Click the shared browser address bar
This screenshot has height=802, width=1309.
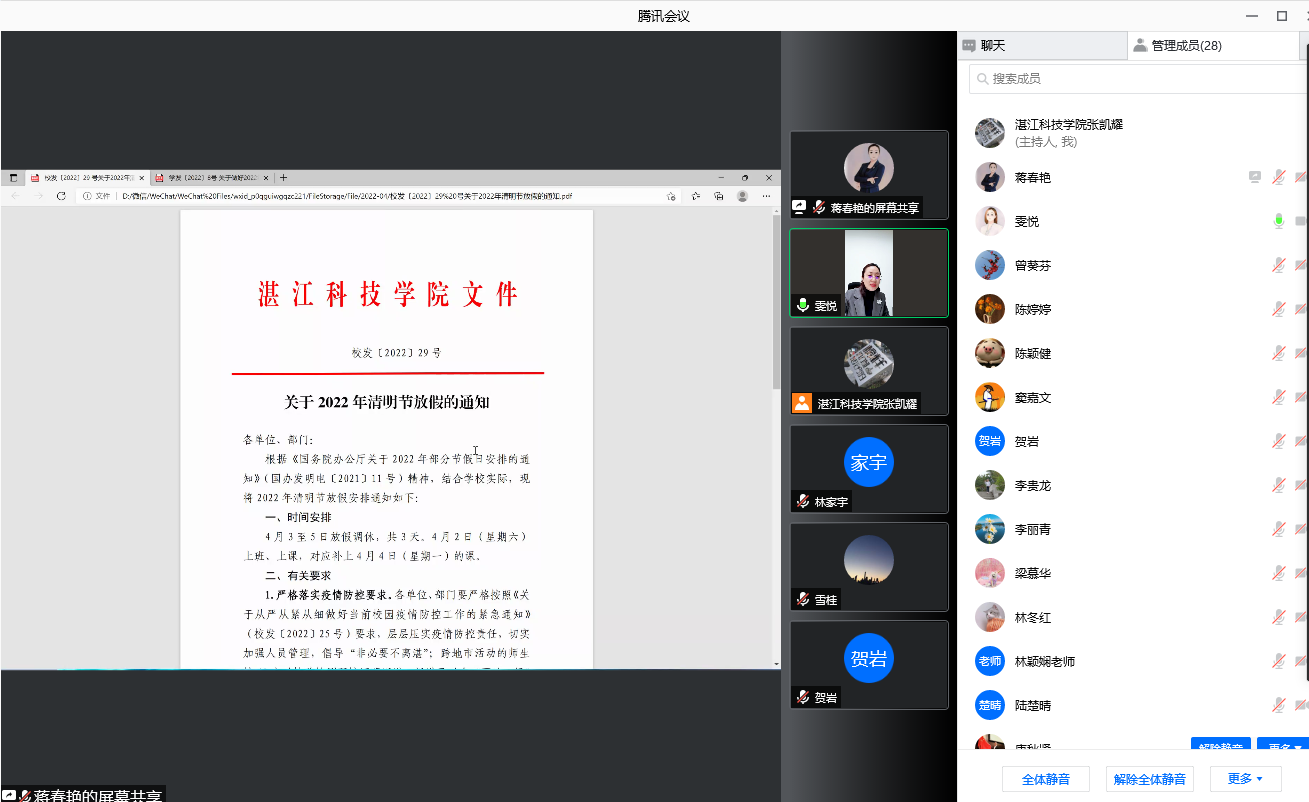click(380, 196)
